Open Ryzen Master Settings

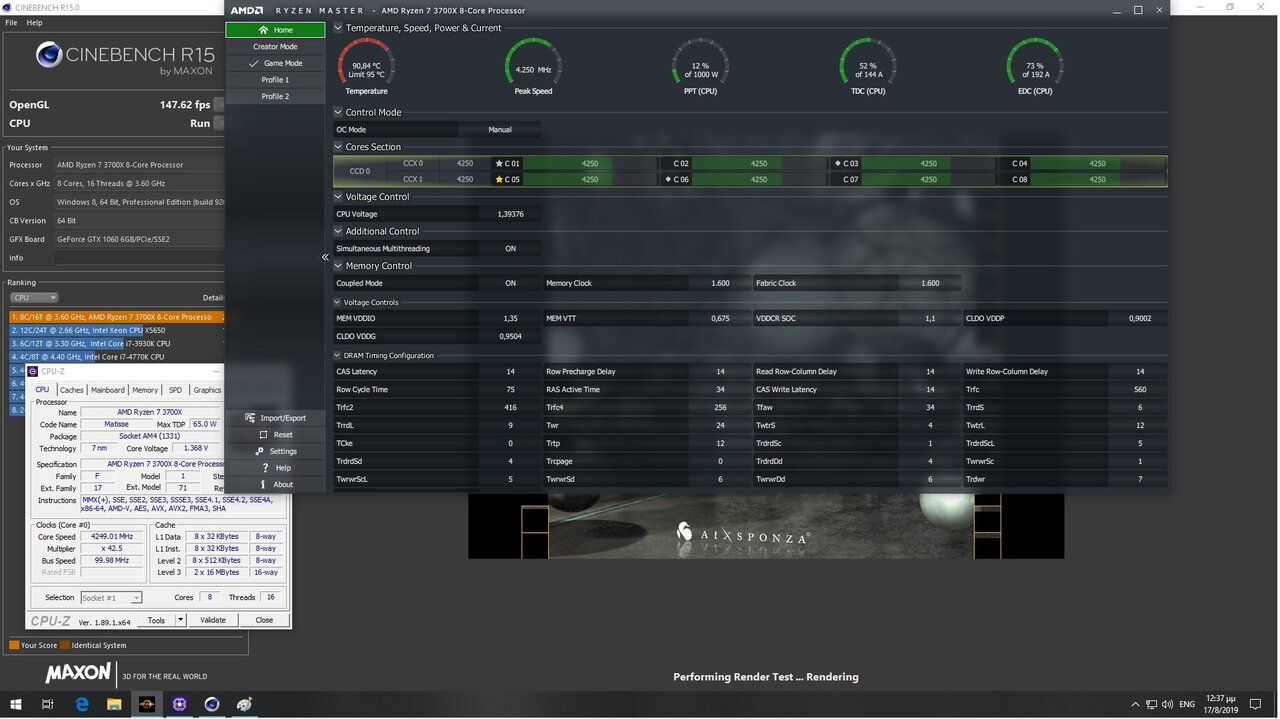tap(275, 451)
